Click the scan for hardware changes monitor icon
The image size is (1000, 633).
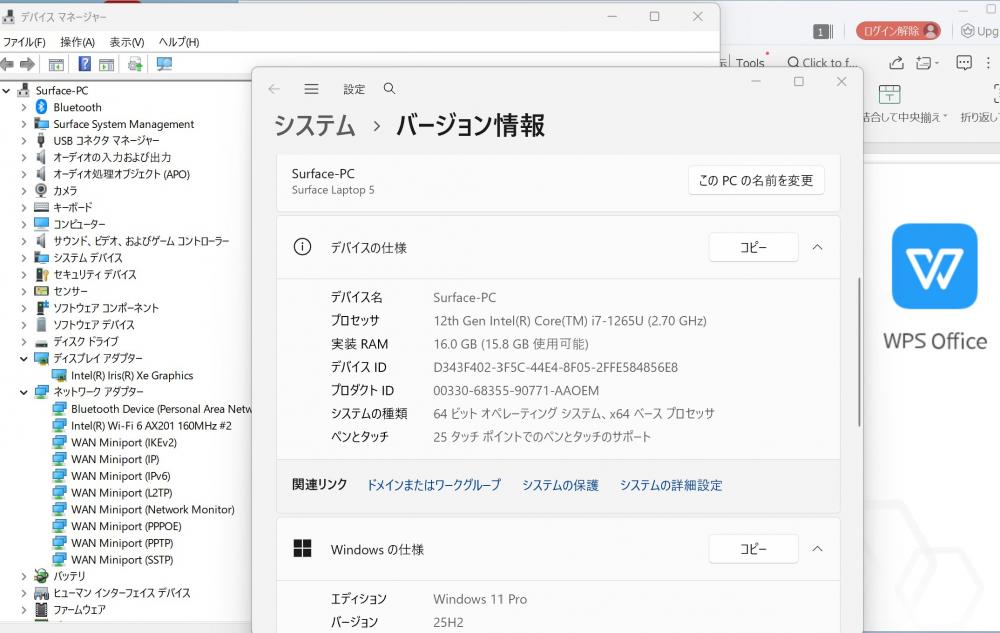click(x=164, y=64)
